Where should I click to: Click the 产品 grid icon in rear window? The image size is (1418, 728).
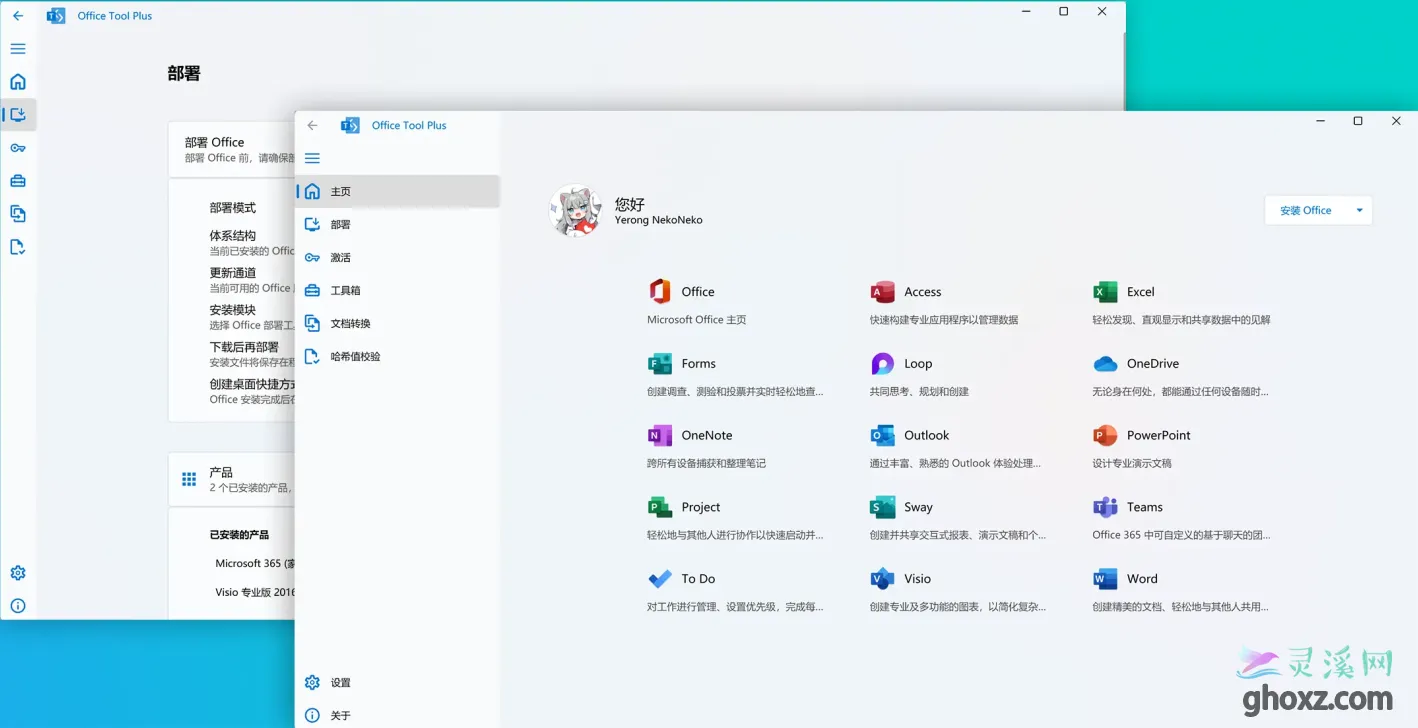pos(189,480)
